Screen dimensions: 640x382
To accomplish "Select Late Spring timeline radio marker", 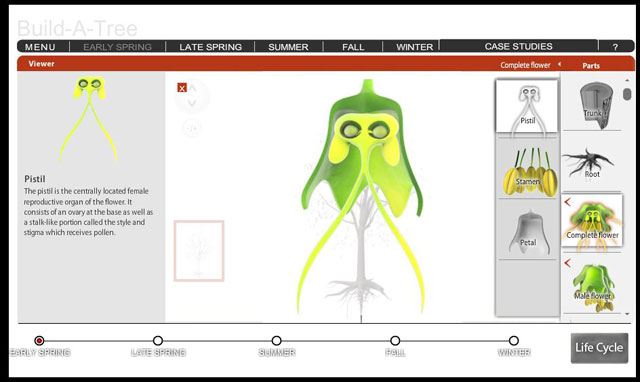I will (x=158, y=340).
